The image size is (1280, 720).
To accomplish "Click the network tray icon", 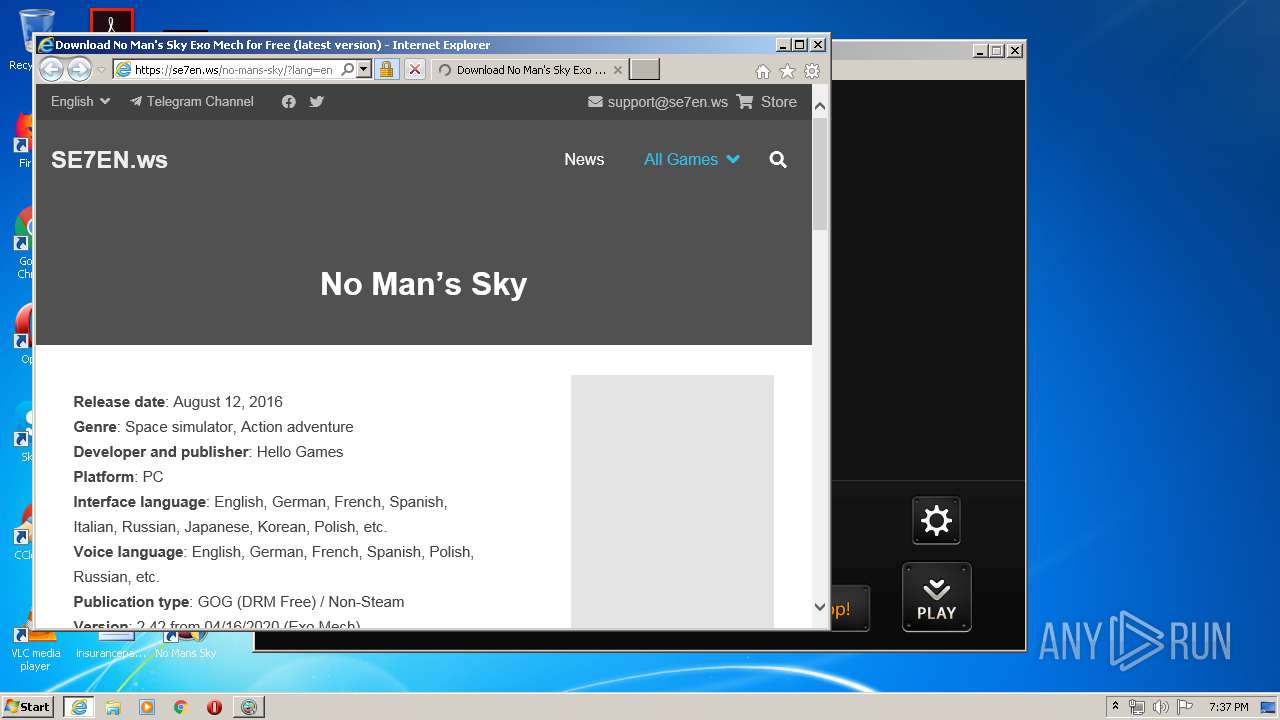I will click(x=1137, y=707).
